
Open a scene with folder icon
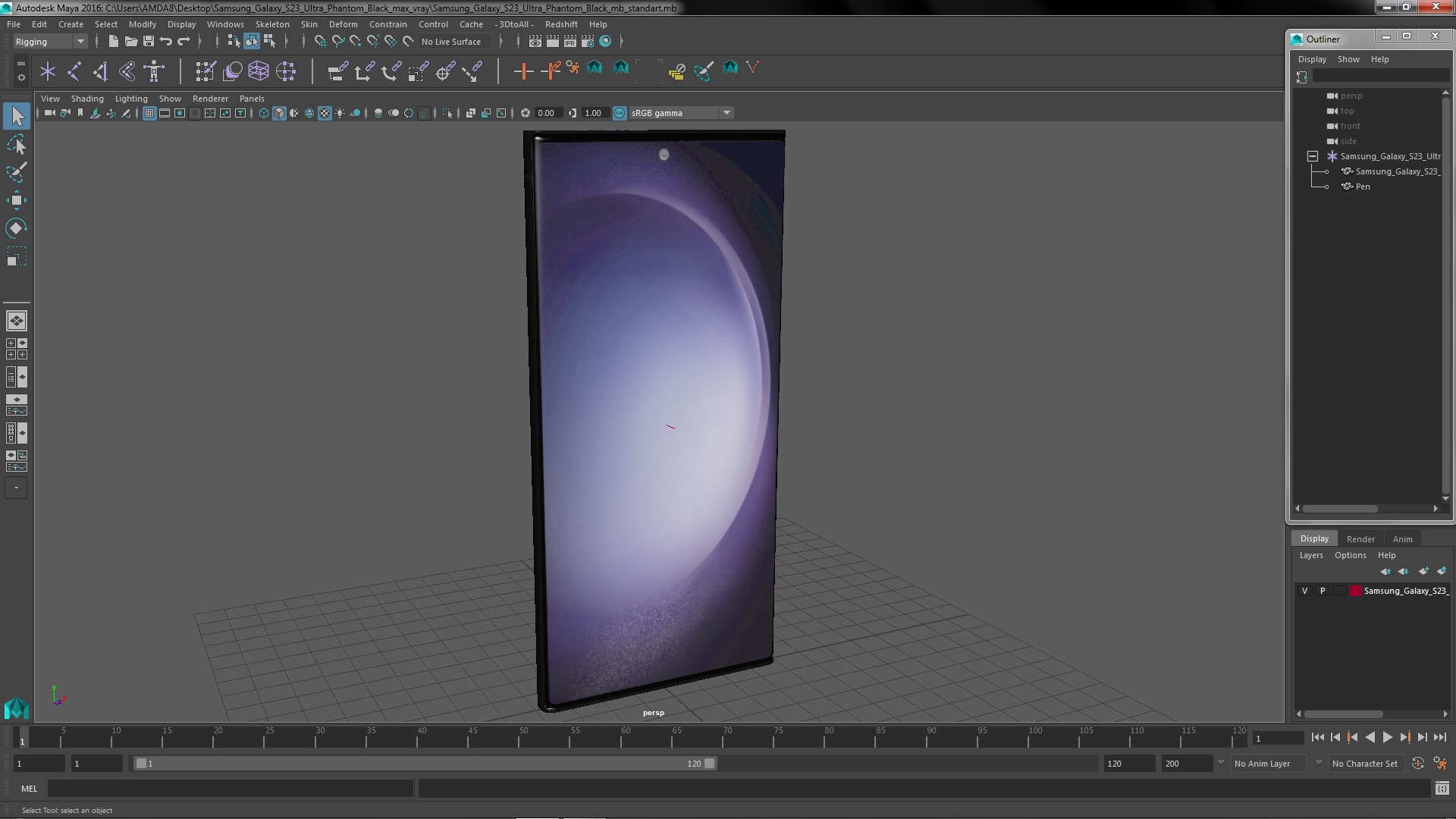click(x=130, y=41)
